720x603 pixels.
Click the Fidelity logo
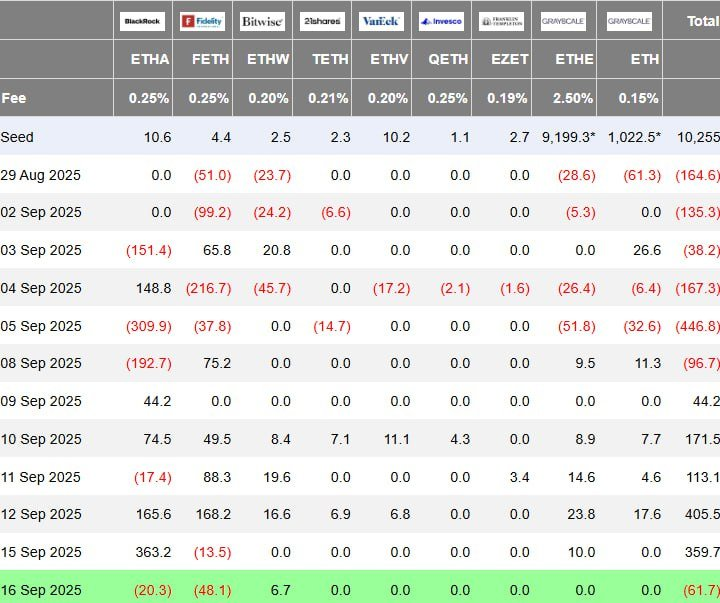(x=202, y=21)
